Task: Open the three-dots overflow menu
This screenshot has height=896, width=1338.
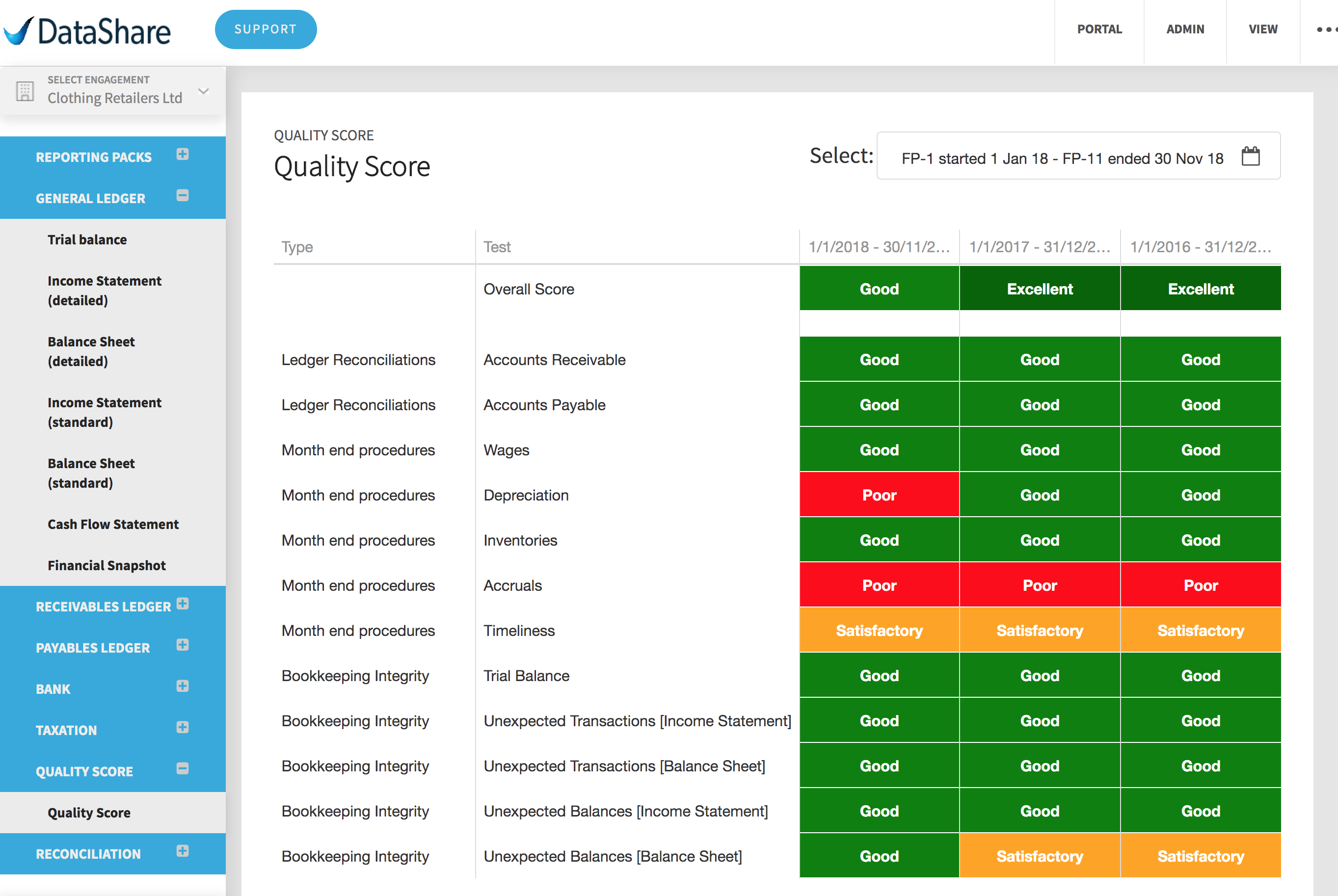Action: click(1327, 30)
